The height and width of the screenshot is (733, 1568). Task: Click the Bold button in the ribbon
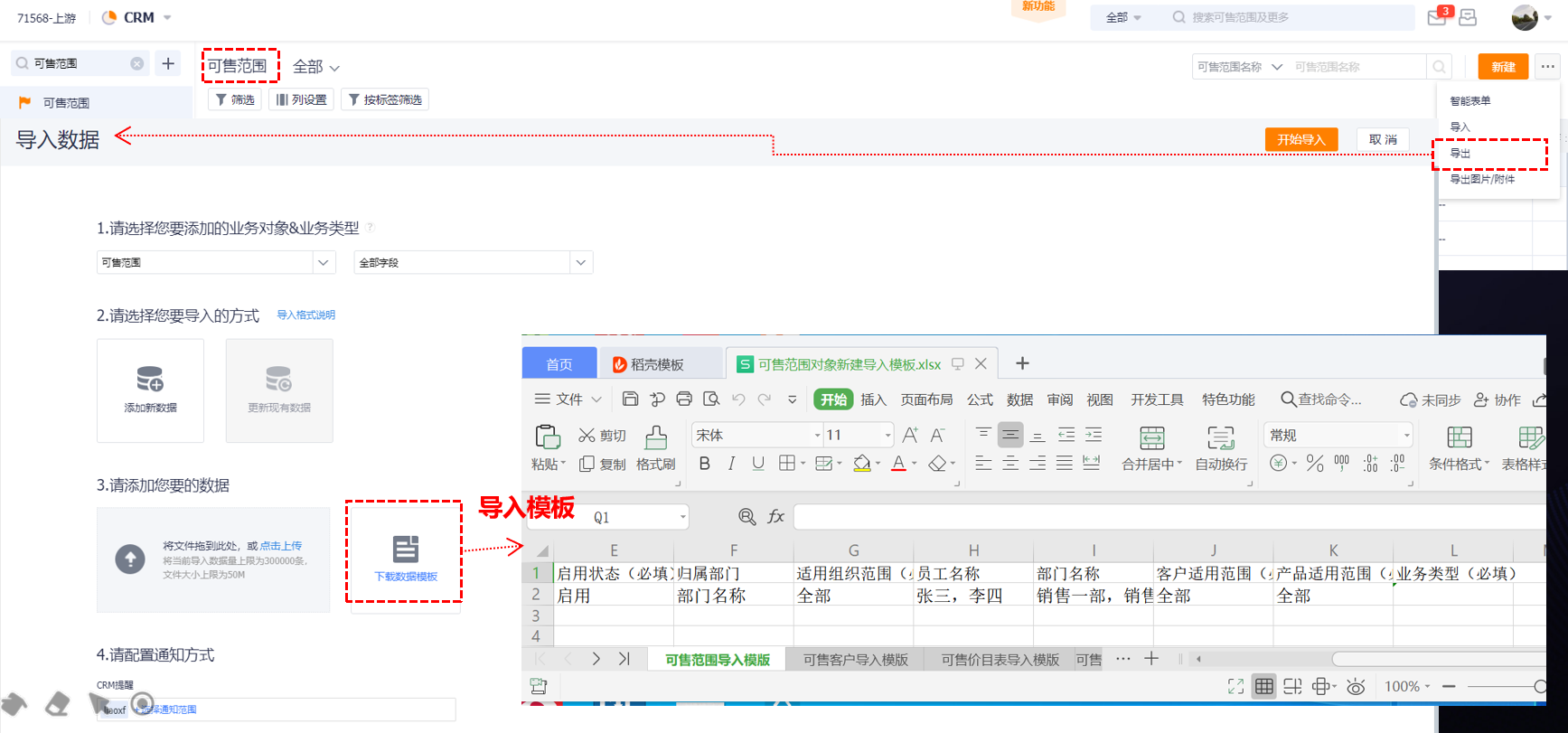(705, 464)
